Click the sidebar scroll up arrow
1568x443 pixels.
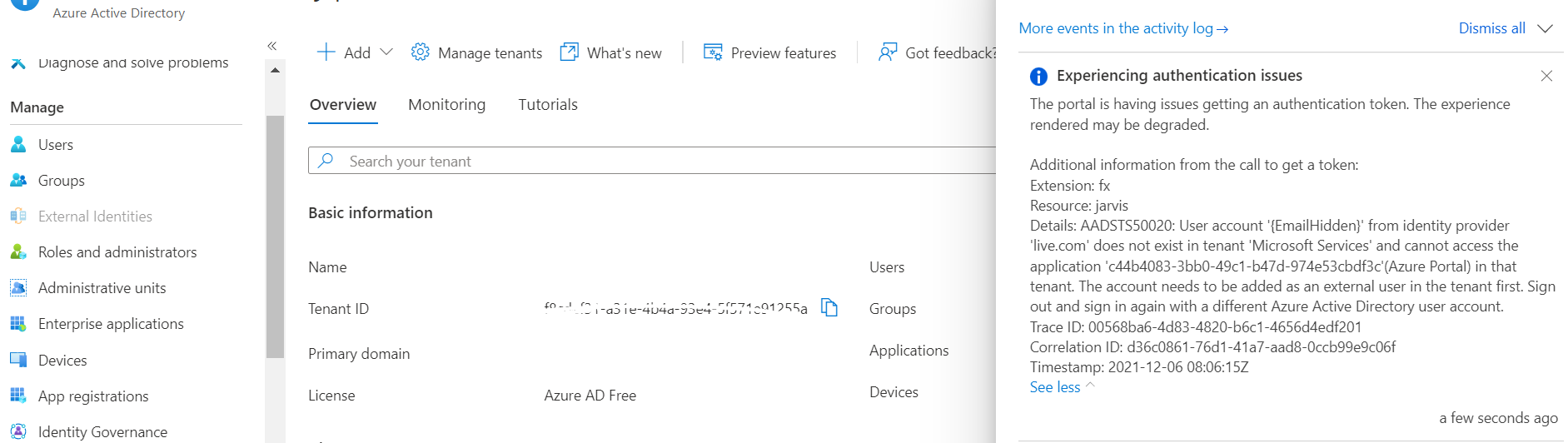pyautogui.click(x=275, y=70)
